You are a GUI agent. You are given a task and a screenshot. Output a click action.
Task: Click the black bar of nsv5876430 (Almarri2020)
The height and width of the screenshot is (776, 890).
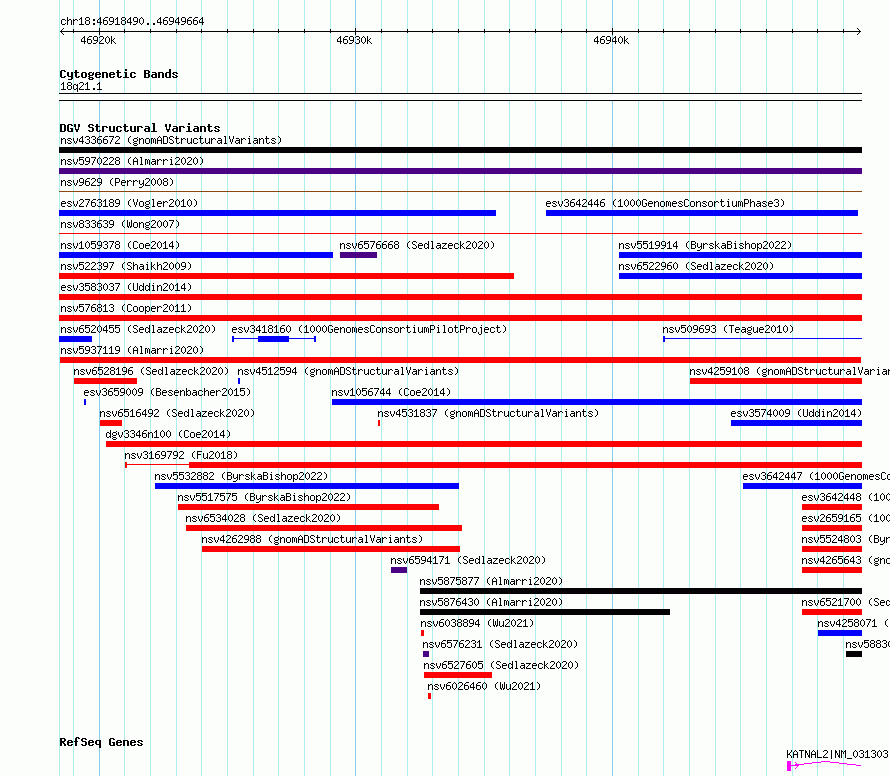[x=545, y=612]
